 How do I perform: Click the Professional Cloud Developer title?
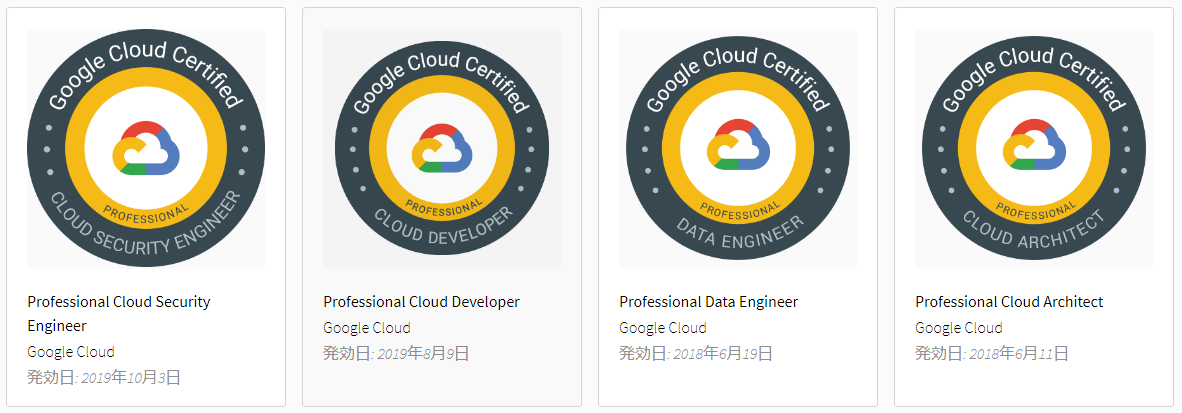(421, 302)
